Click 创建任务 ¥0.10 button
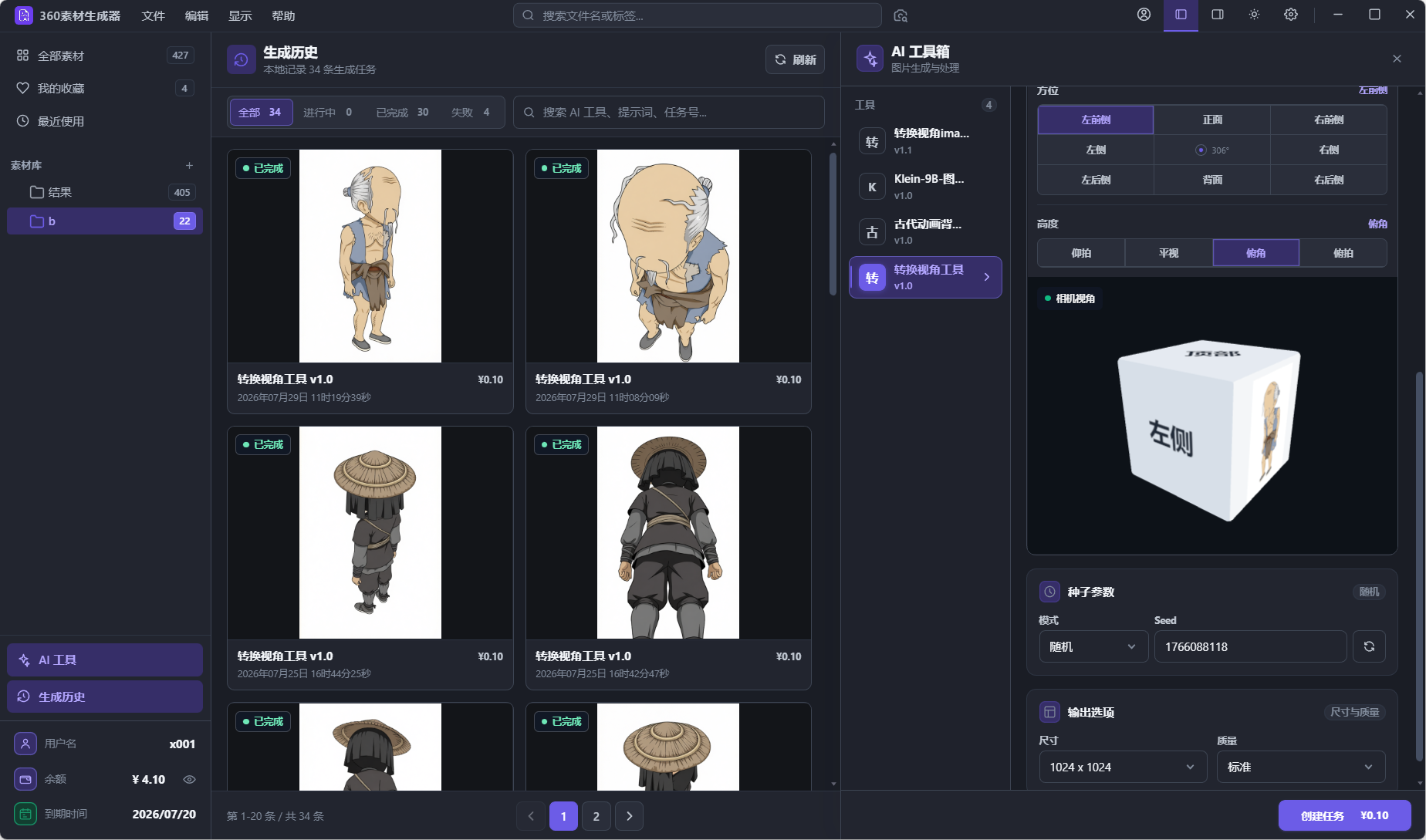The width and height of the screenshot is (1426, 840). pyautogui.click(x=1345, y=815)
